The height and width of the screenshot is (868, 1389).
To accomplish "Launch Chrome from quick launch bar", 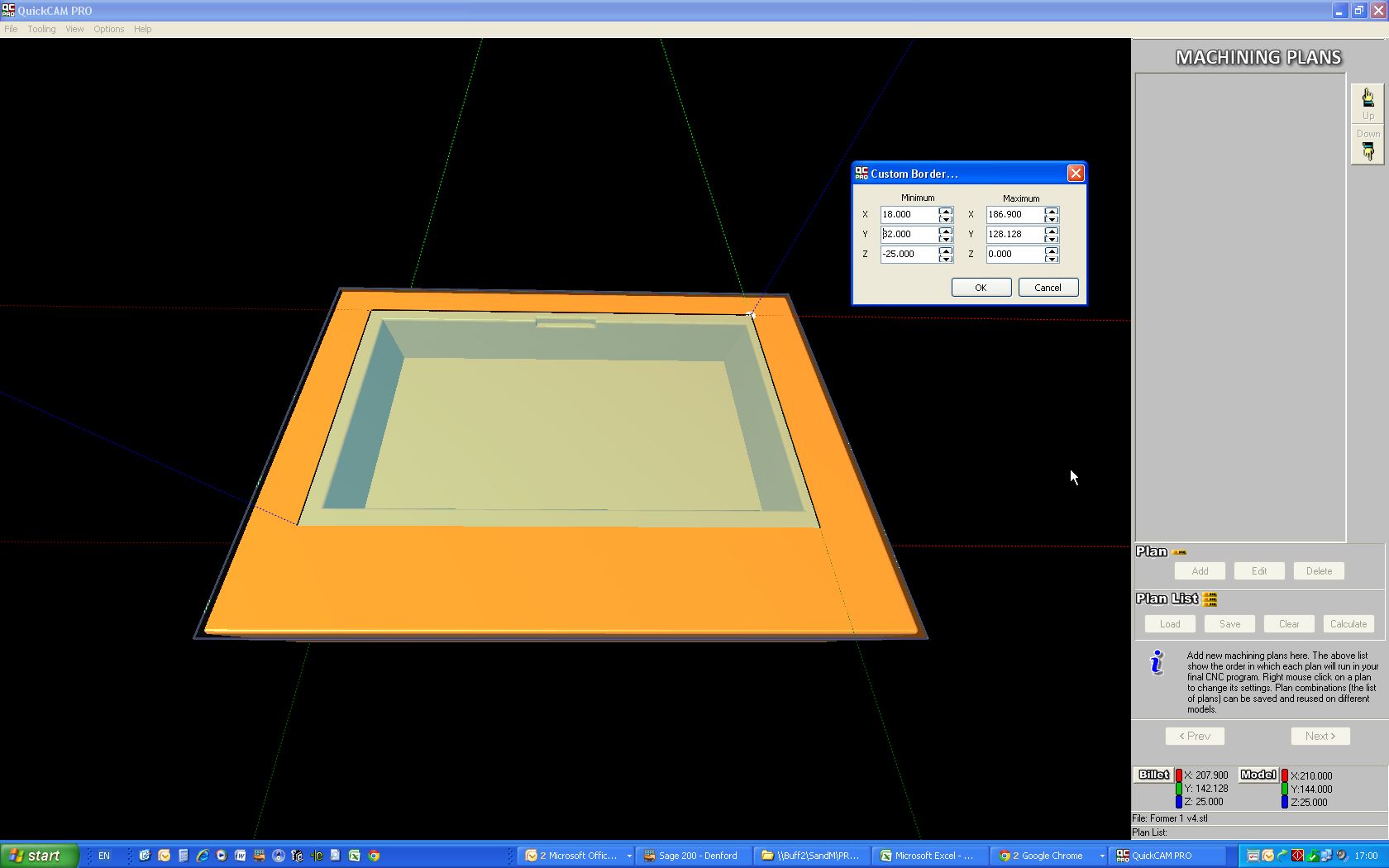I will tap(374, 856).
